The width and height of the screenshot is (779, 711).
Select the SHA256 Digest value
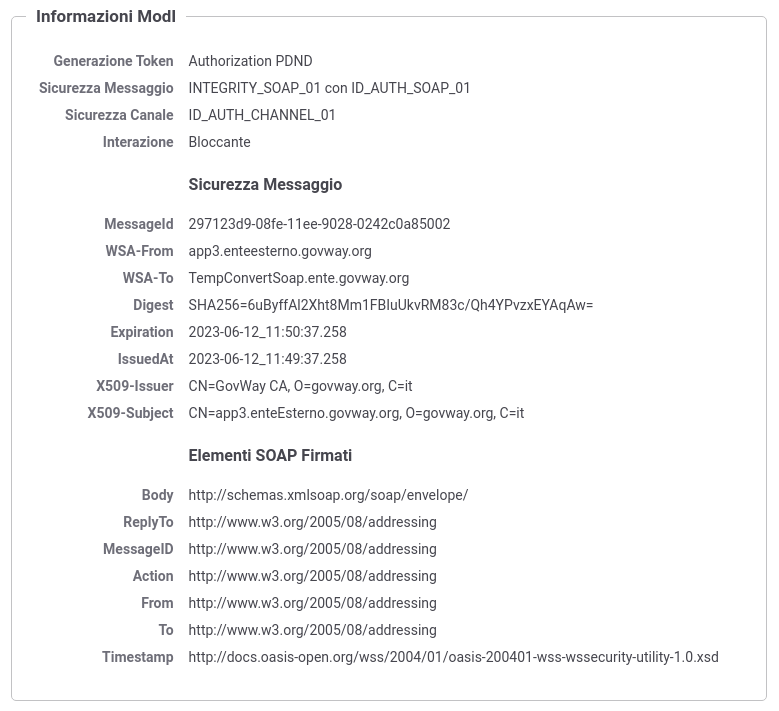click(x=390, y=305)
